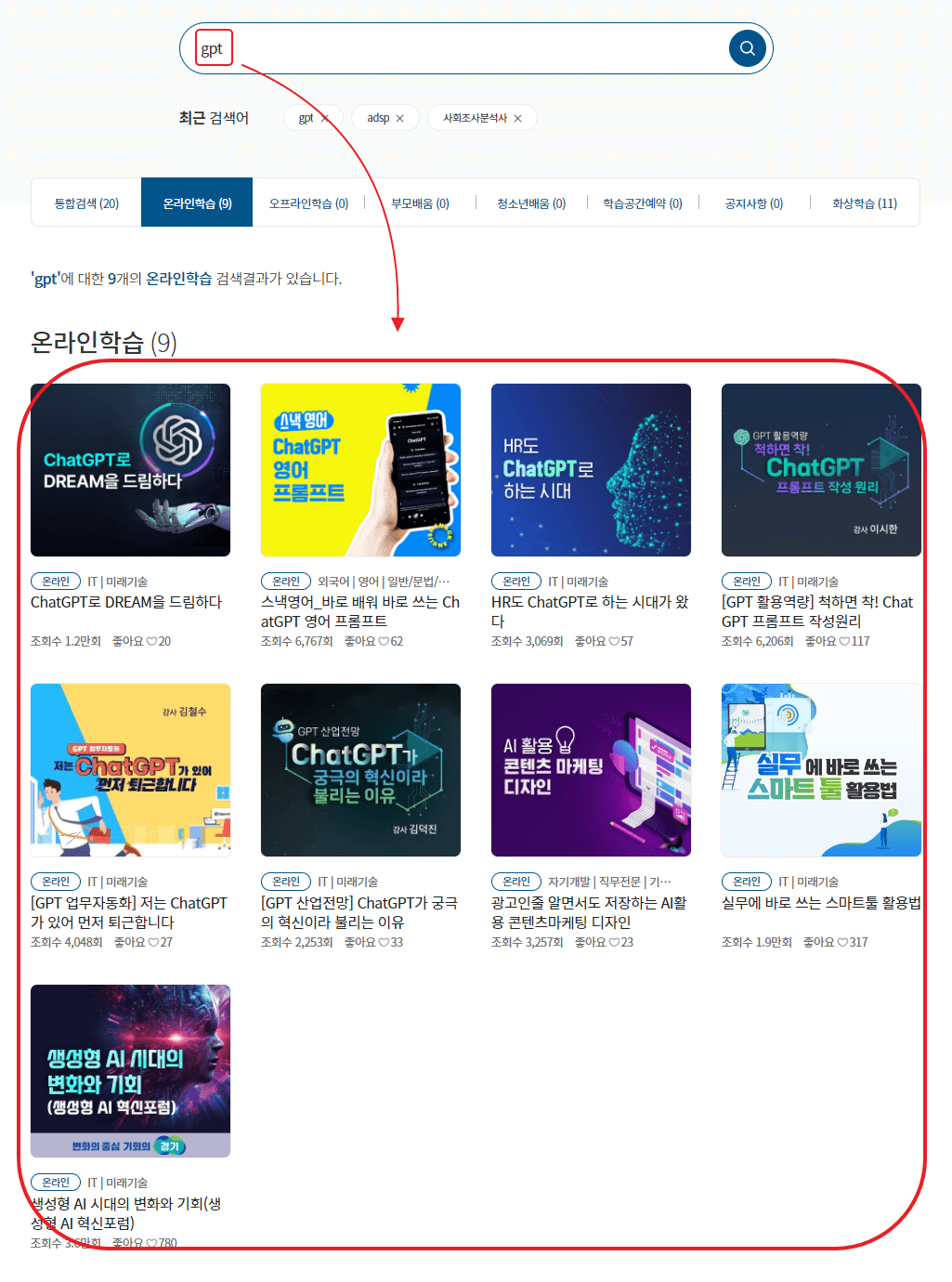Open thumbnail 저는 ChatGPT가 있어 먼저 퇴근합니다
Screen dimensions: 952x1282
pos(130,770)
